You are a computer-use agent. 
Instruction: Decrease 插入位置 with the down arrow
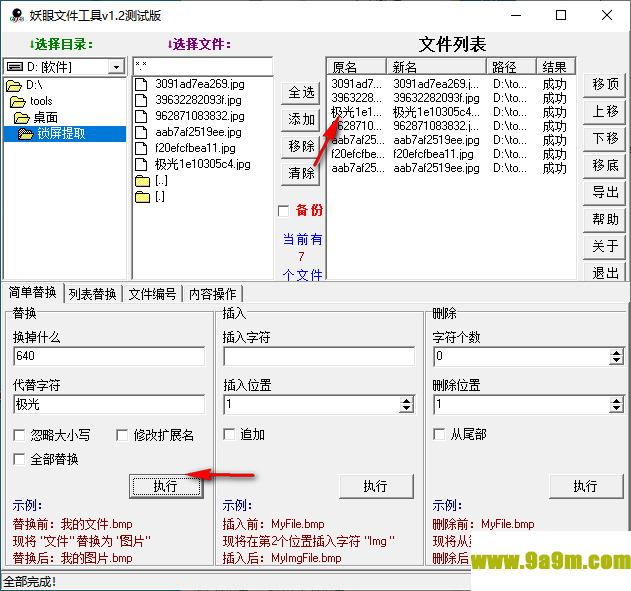pos(407,409)
